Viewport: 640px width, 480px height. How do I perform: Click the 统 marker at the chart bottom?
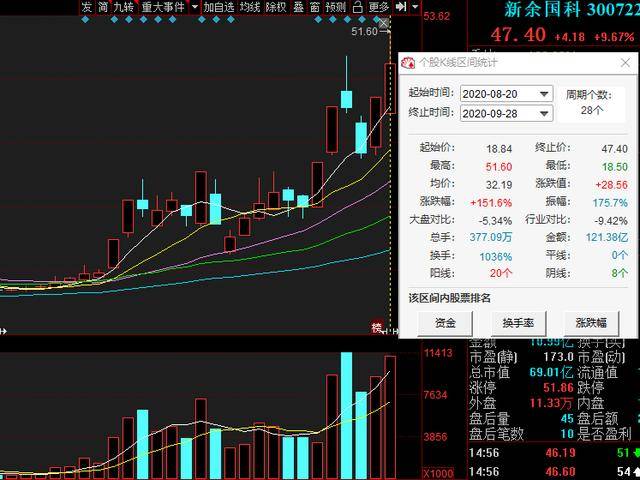pos(377,327)
